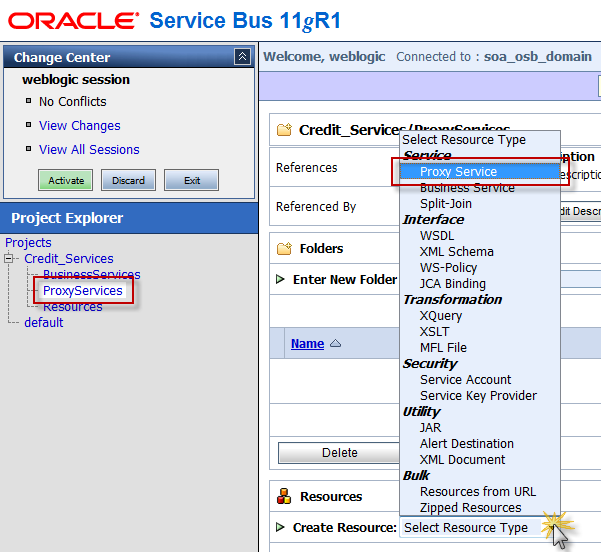
Task: Open BusinessServices folder in tree
Action: click(92, 274)
